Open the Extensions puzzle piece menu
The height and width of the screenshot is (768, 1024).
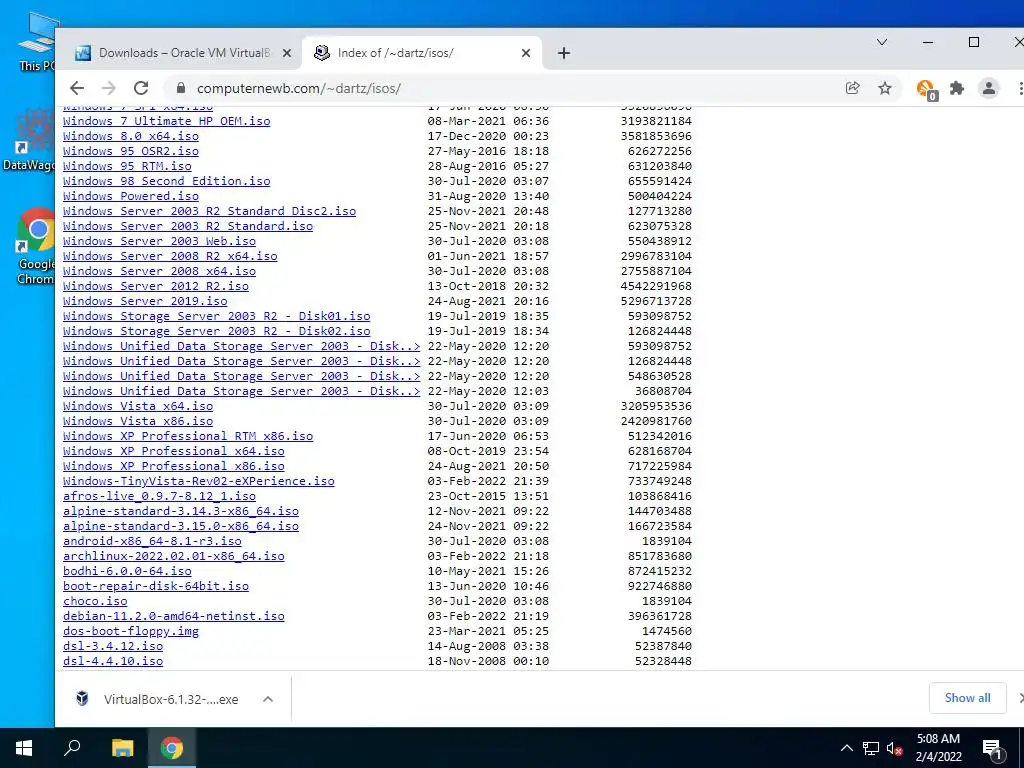(957, 88)
